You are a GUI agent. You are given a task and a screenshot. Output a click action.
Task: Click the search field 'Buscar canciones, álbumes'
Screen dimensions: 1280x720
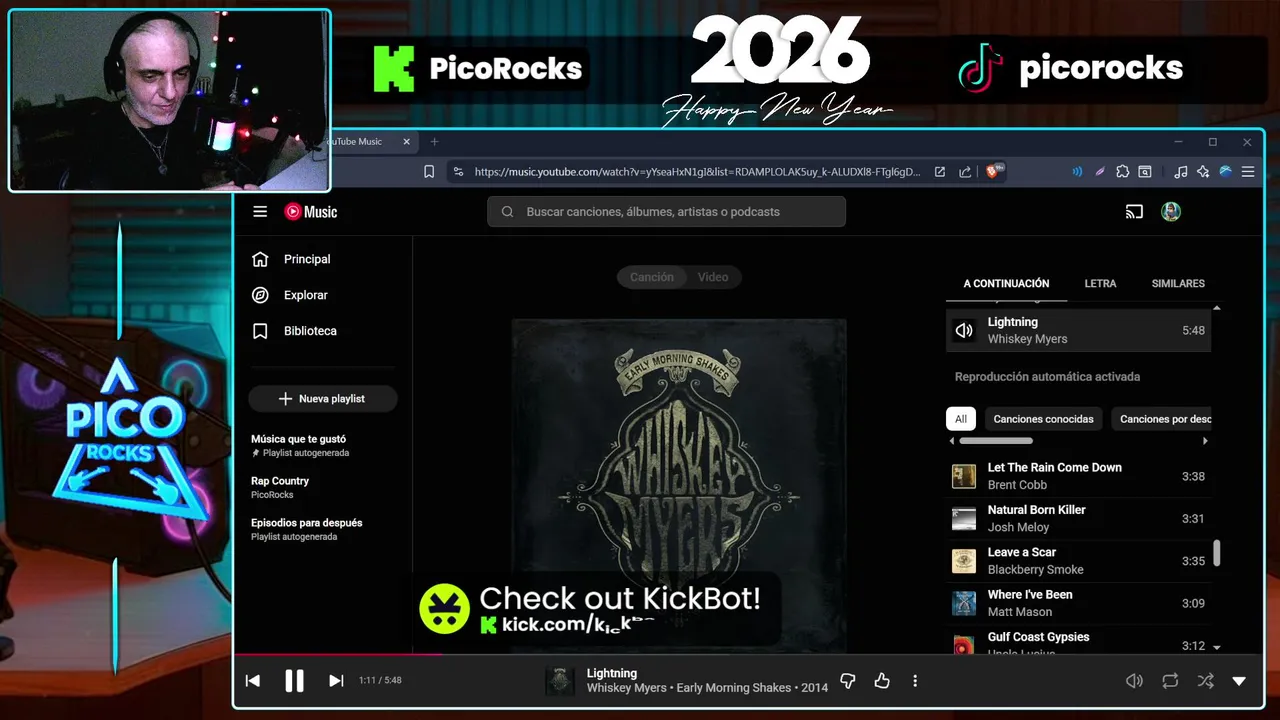click(x=666, y=211)
